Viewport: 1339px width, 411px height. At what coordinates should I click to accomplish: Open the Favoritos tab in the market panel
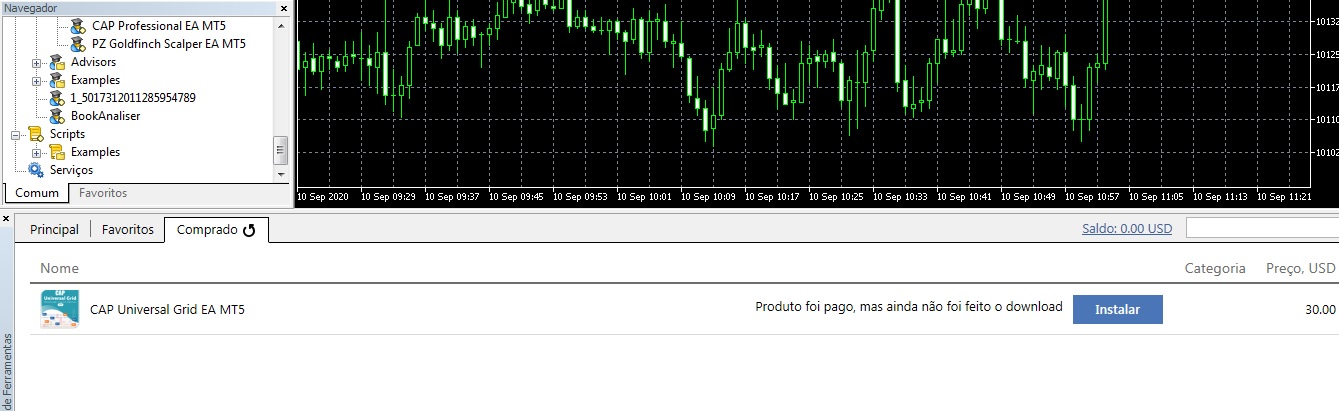pyautogui.click(x=128, y=230)
